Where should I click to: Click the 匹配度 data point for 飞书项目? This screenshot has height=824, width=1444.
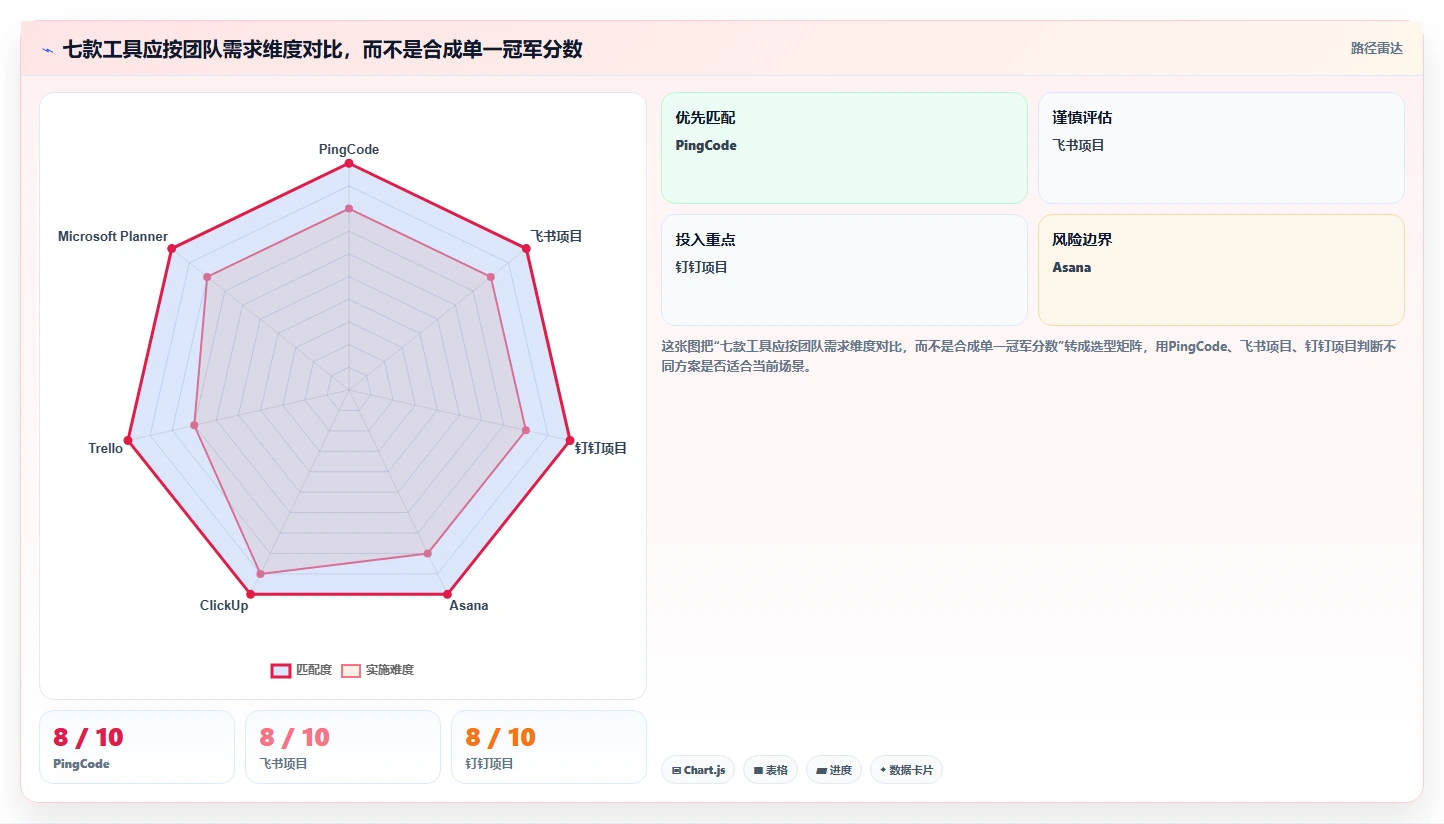coord(526,248)
